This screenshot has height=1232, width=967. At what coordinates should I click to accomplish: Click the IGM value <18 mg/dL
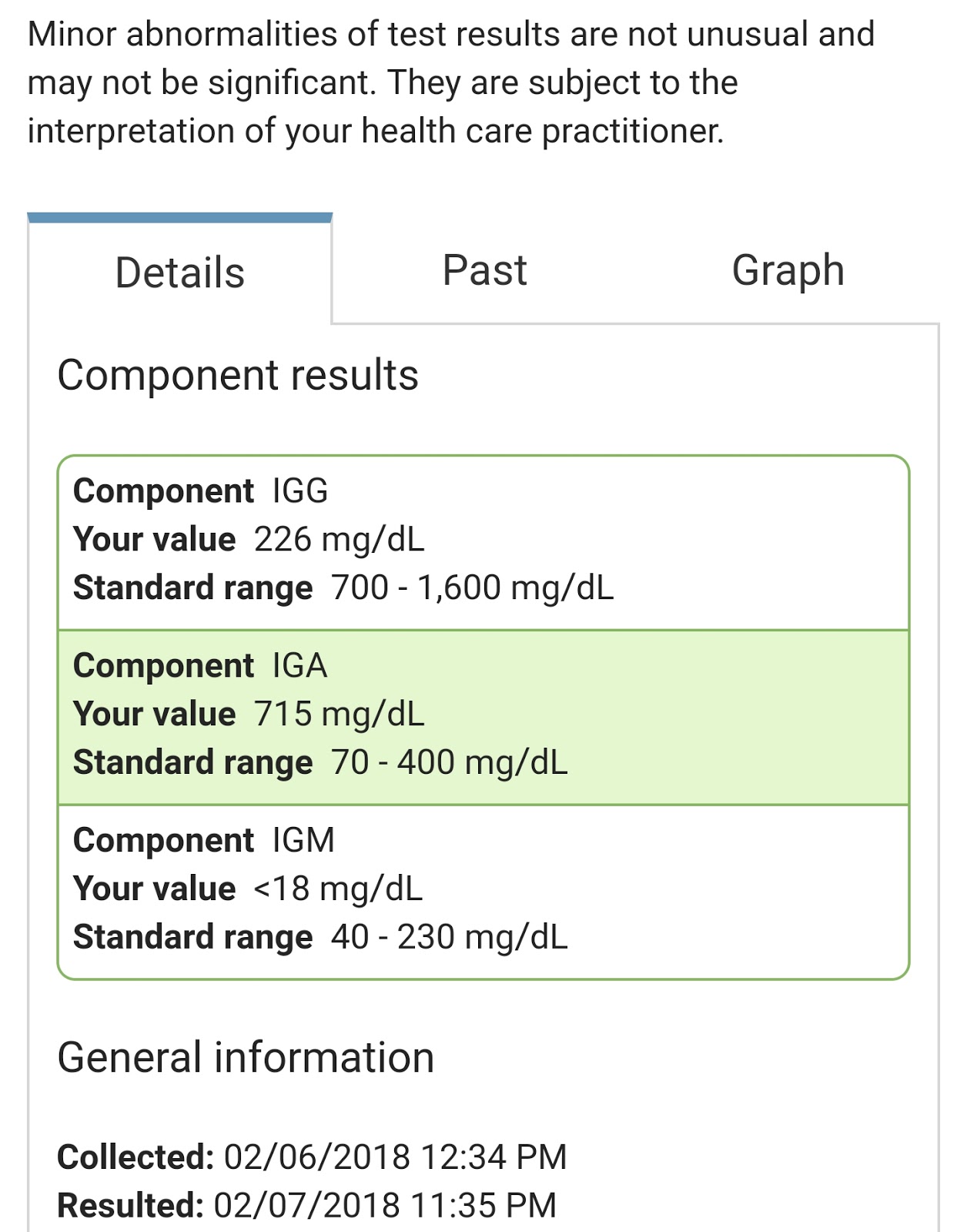click(x=338, y=889)
